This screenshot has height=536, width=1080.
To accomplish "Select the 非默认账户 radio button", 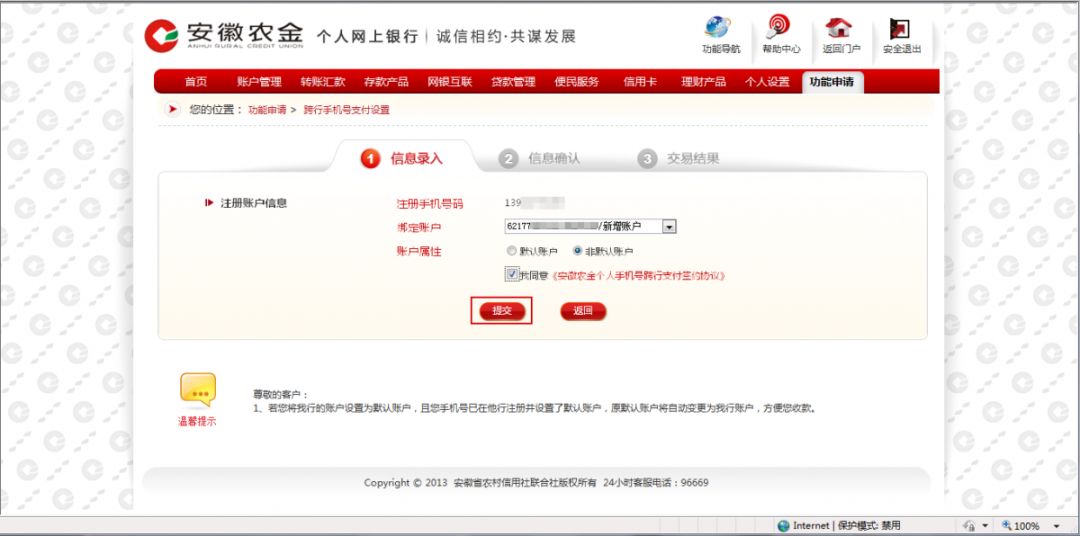I will tap(577, 251).
